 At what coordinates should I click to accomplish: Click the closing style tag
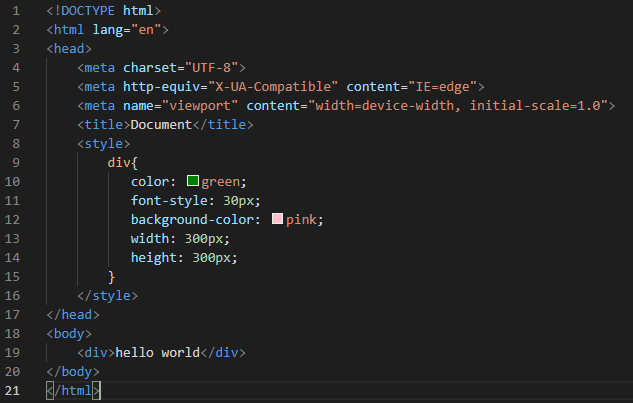pyautogui.click(x=107, y=296)
